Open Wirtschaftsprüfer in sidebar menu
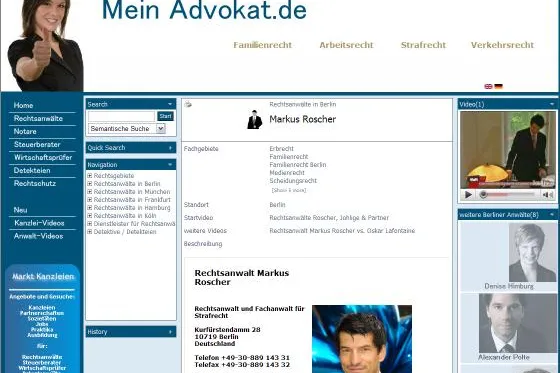Image resolution: width=560 pixels, height=373 pixels. coord(43,158)
